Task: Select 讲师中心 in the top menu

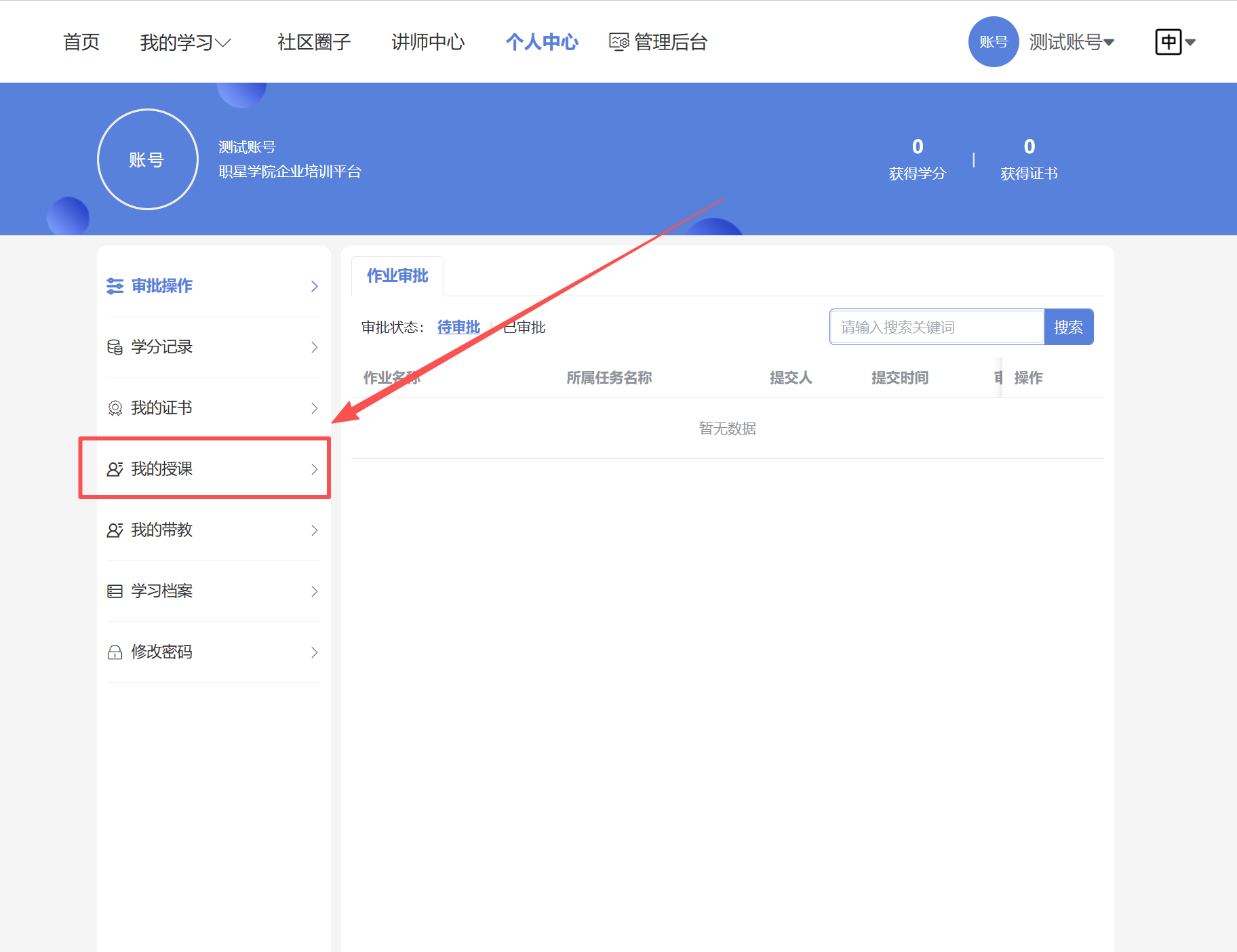Action: point(427,41)
